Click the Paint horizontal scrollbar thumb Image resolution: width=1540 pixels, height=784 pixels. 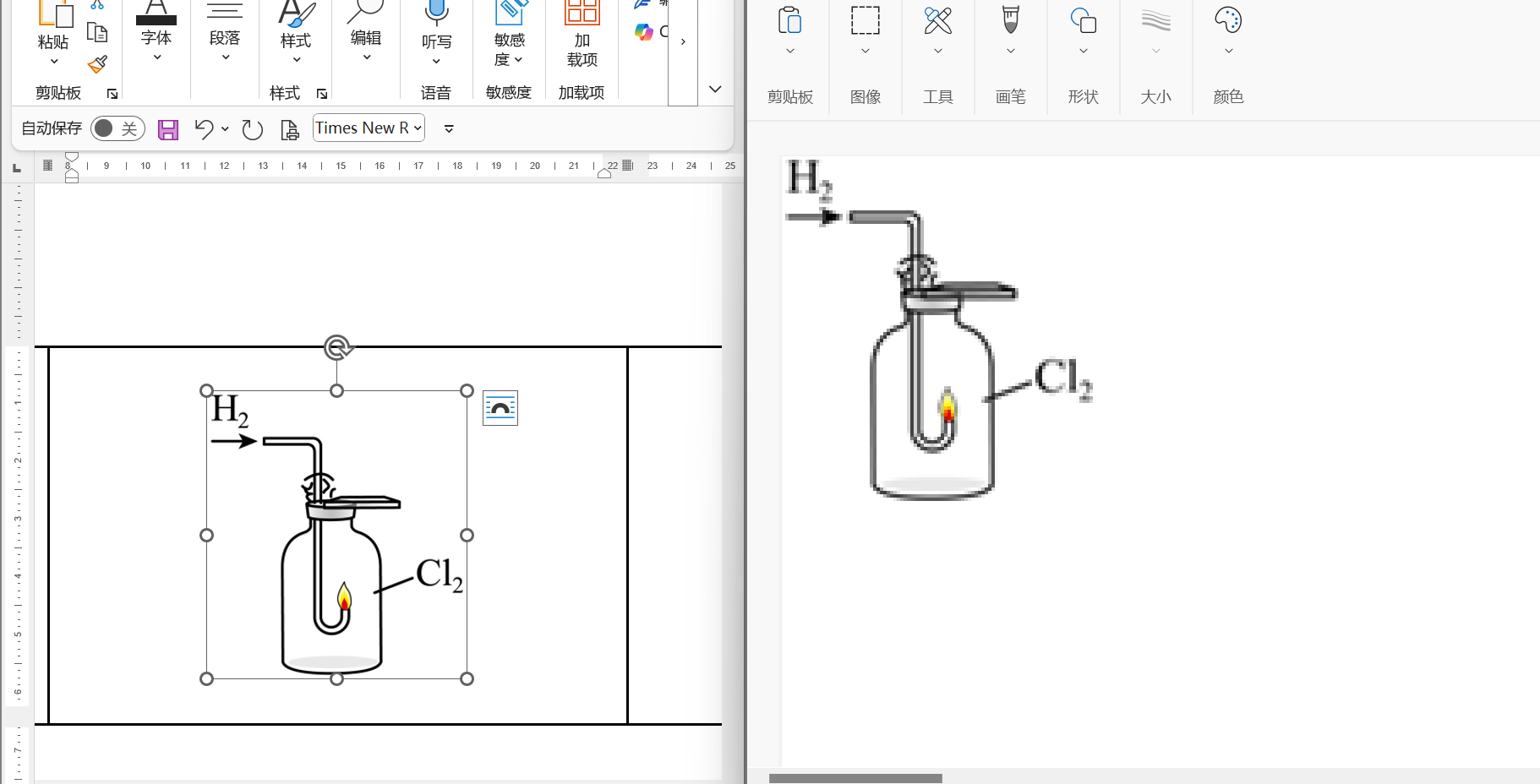855,778
